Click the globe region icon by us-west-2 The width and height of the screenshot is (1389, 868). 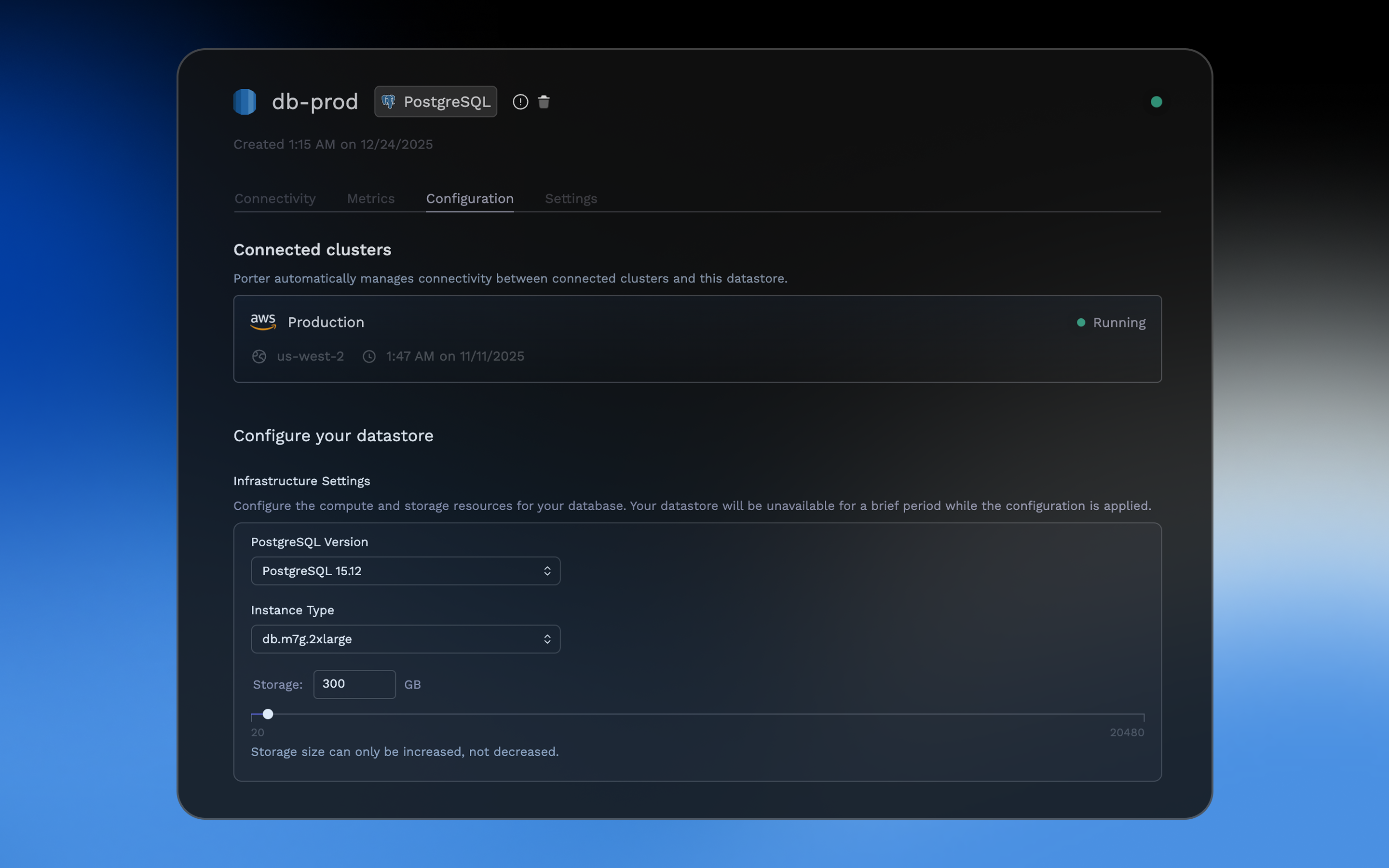point(259,356)
